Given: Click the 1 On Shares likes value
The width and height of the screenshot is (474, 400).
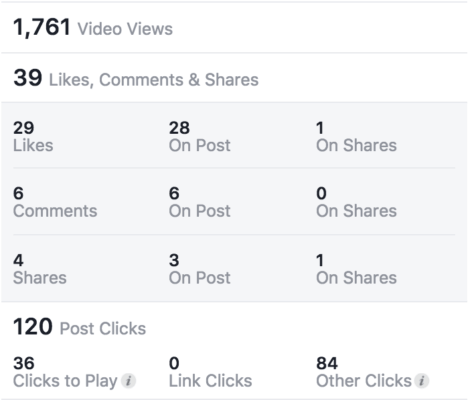Looking at the screenshot, I should click(356, 137).
